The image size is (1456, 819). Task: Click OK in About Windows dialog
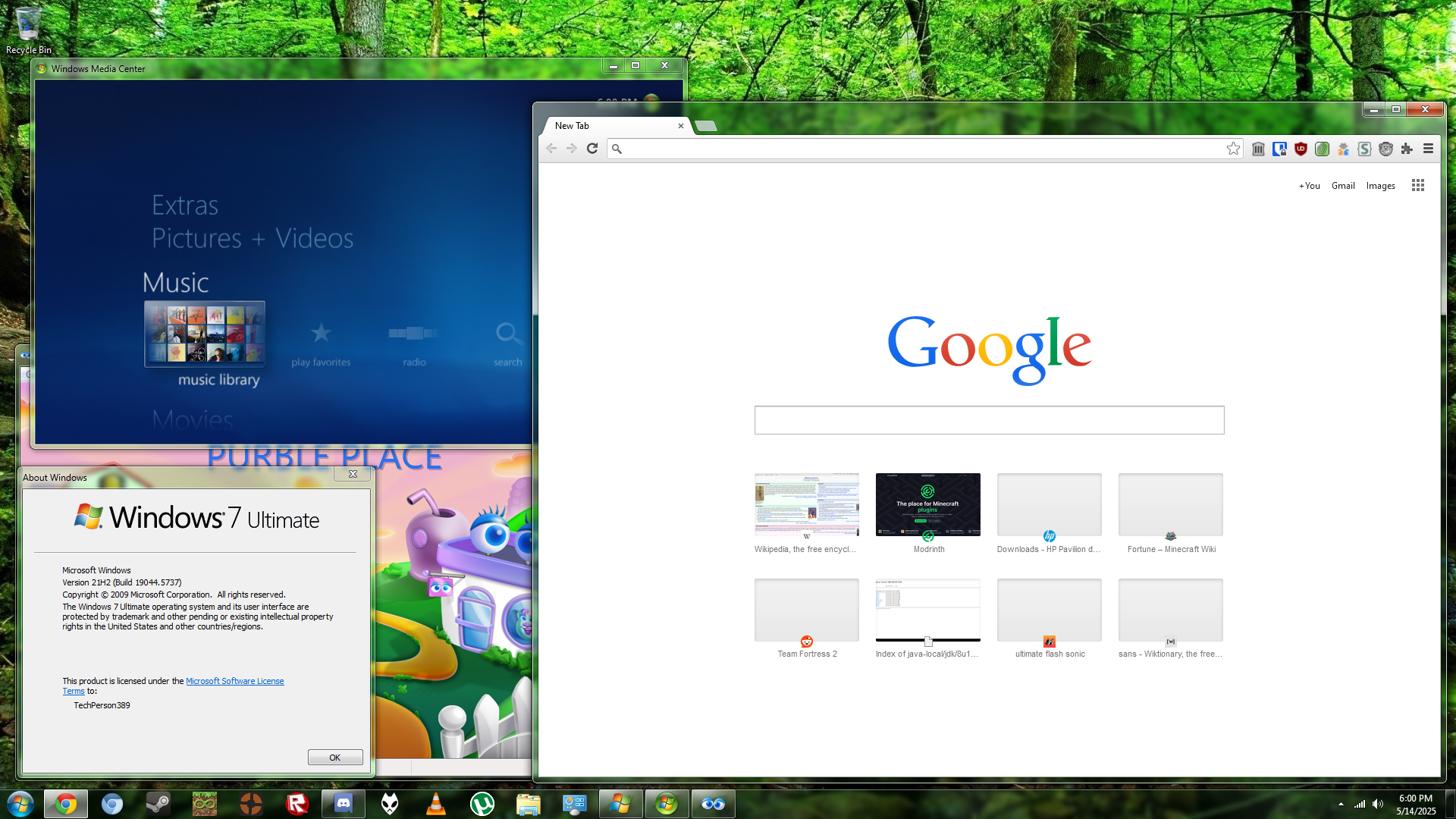pos(335,758)
